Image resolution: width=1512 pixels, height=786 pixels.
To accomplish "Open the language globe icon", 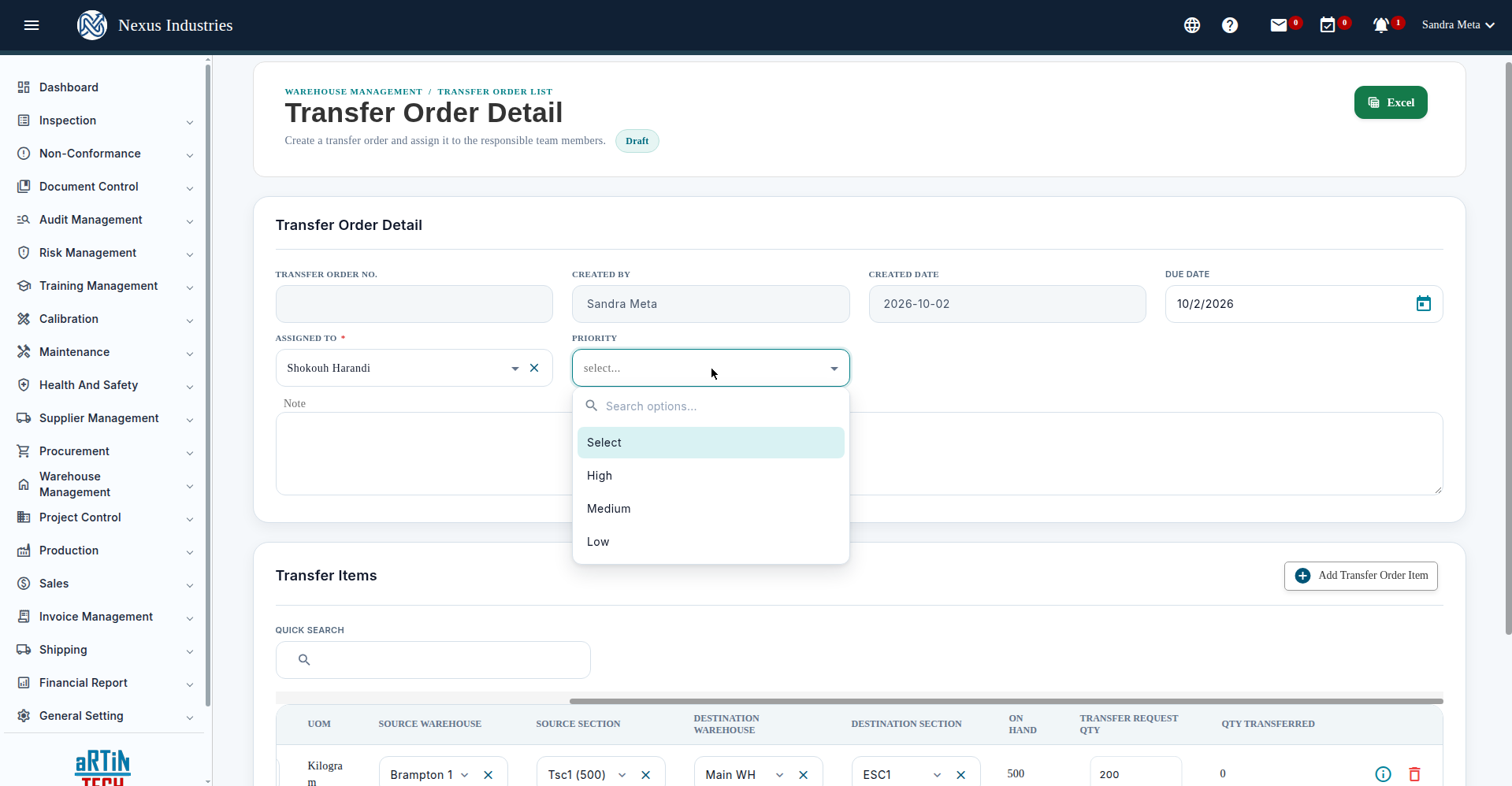I will click(1192, 25).
